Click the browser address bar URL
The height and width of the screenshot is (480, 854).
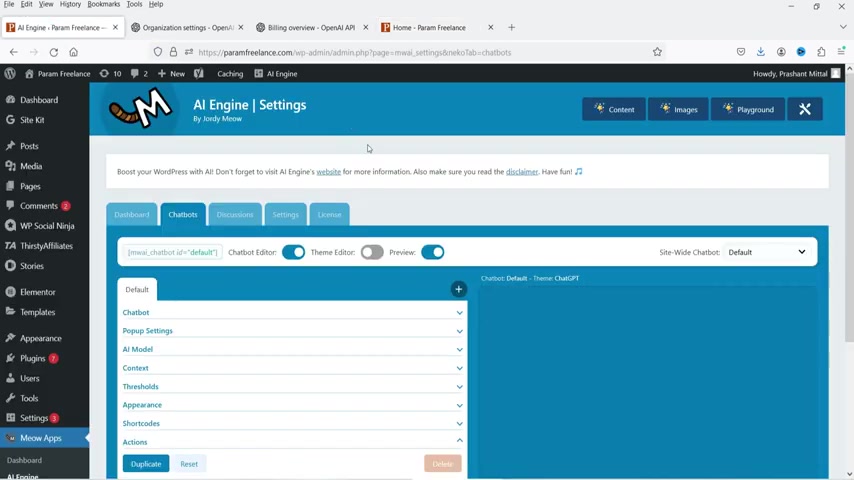click(x=355, y=52)
